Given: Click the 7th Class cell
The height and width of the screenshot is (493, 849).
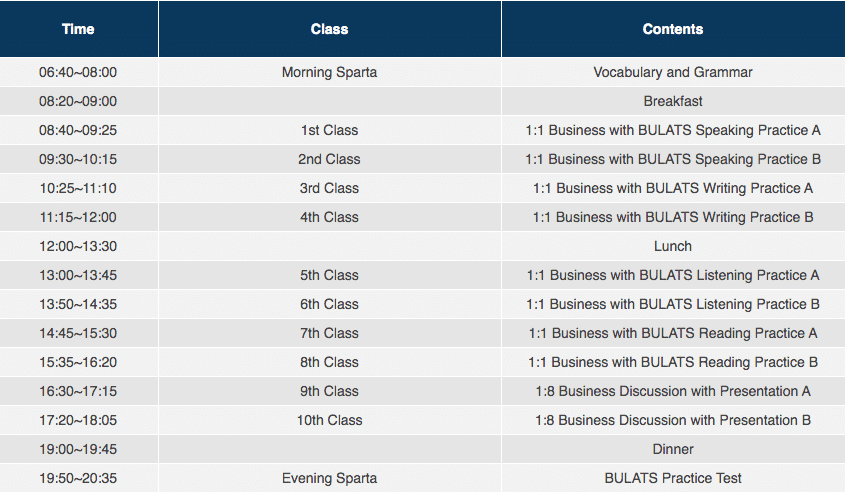Looking at the screenshot, I should coord(329,333).
